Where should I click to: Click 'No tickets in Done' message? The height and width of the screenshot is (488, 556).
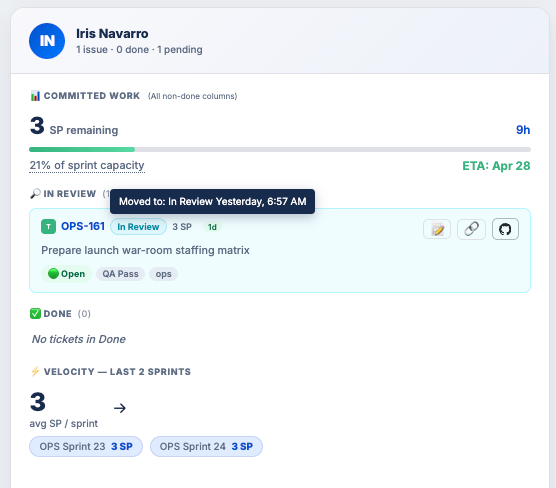click(x=79, y=339)
